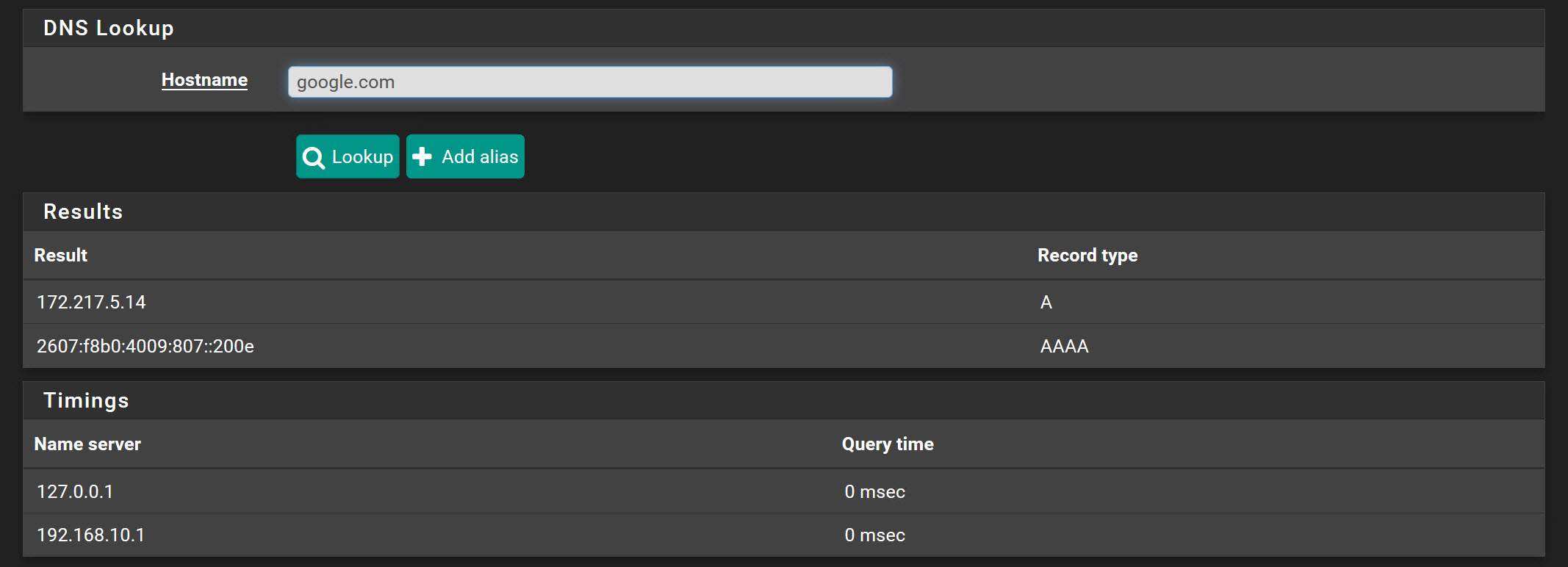Click the Record type column header

[x=1087, y=255]
